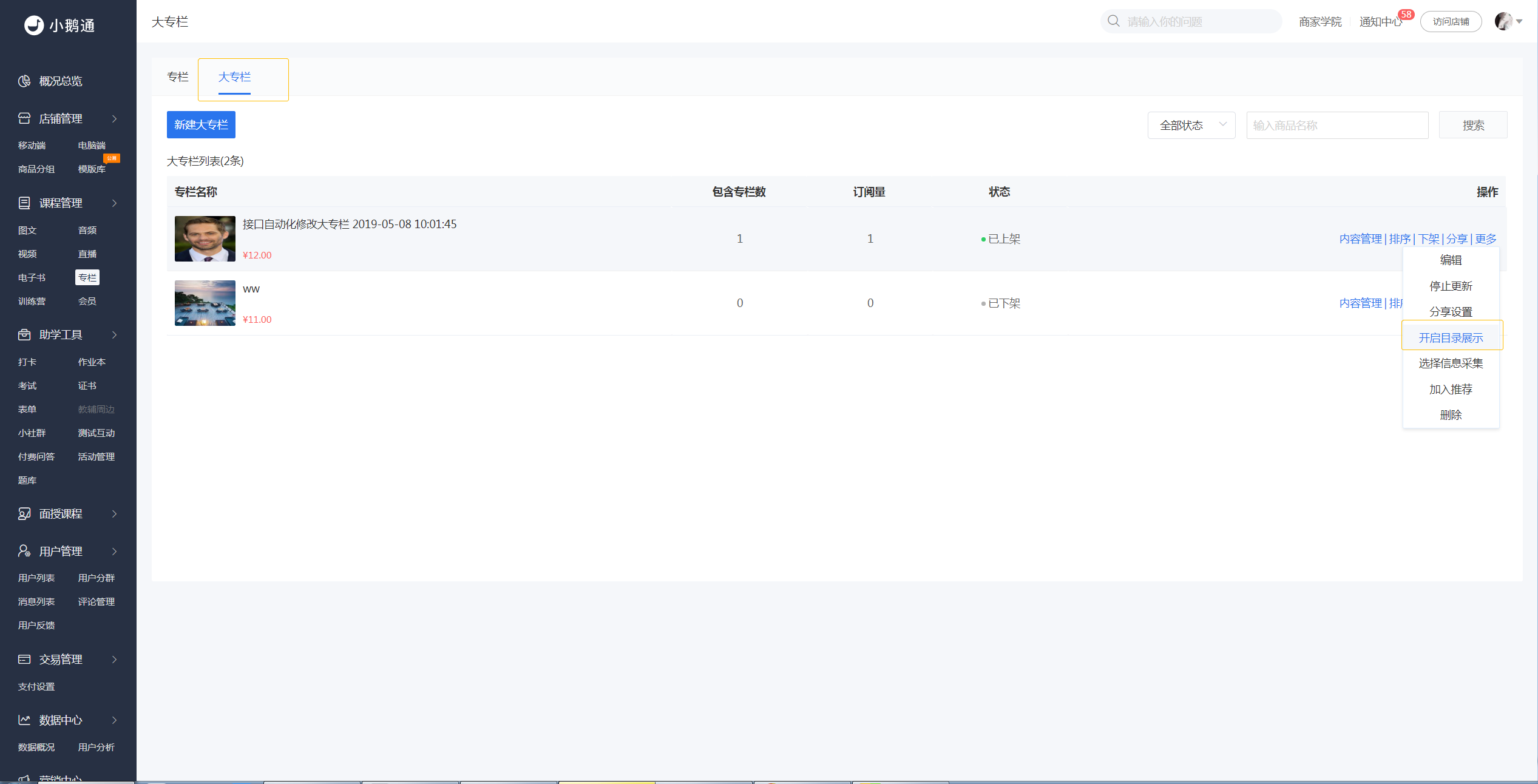The width and height of the screenshot is (1538, 784).
Task: Click the 输入商品名称 search field
Action: [x=1337, y=125]
